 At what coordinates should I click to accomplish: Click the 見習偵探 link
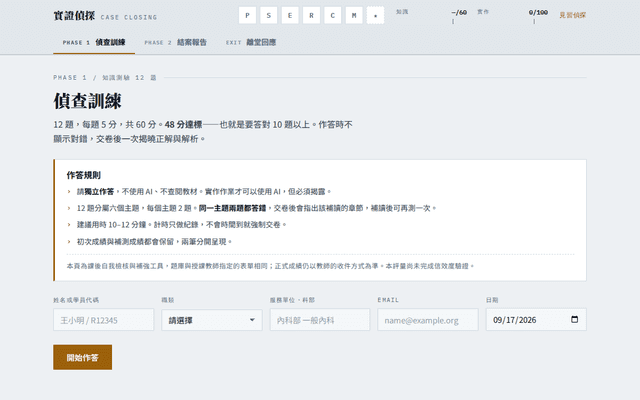(572, 15)
